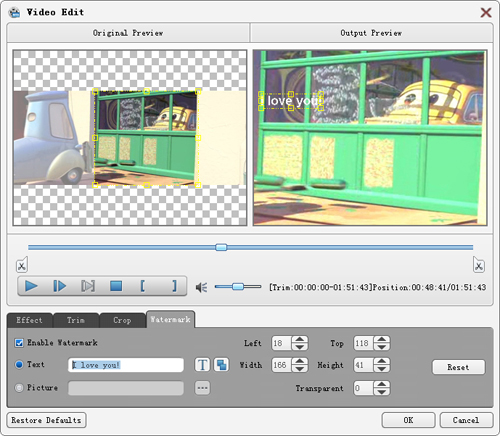Set trim end bracket marker
Image resolution: width=500 pixels, height=436 pixels.
click(x=174, y=286)
